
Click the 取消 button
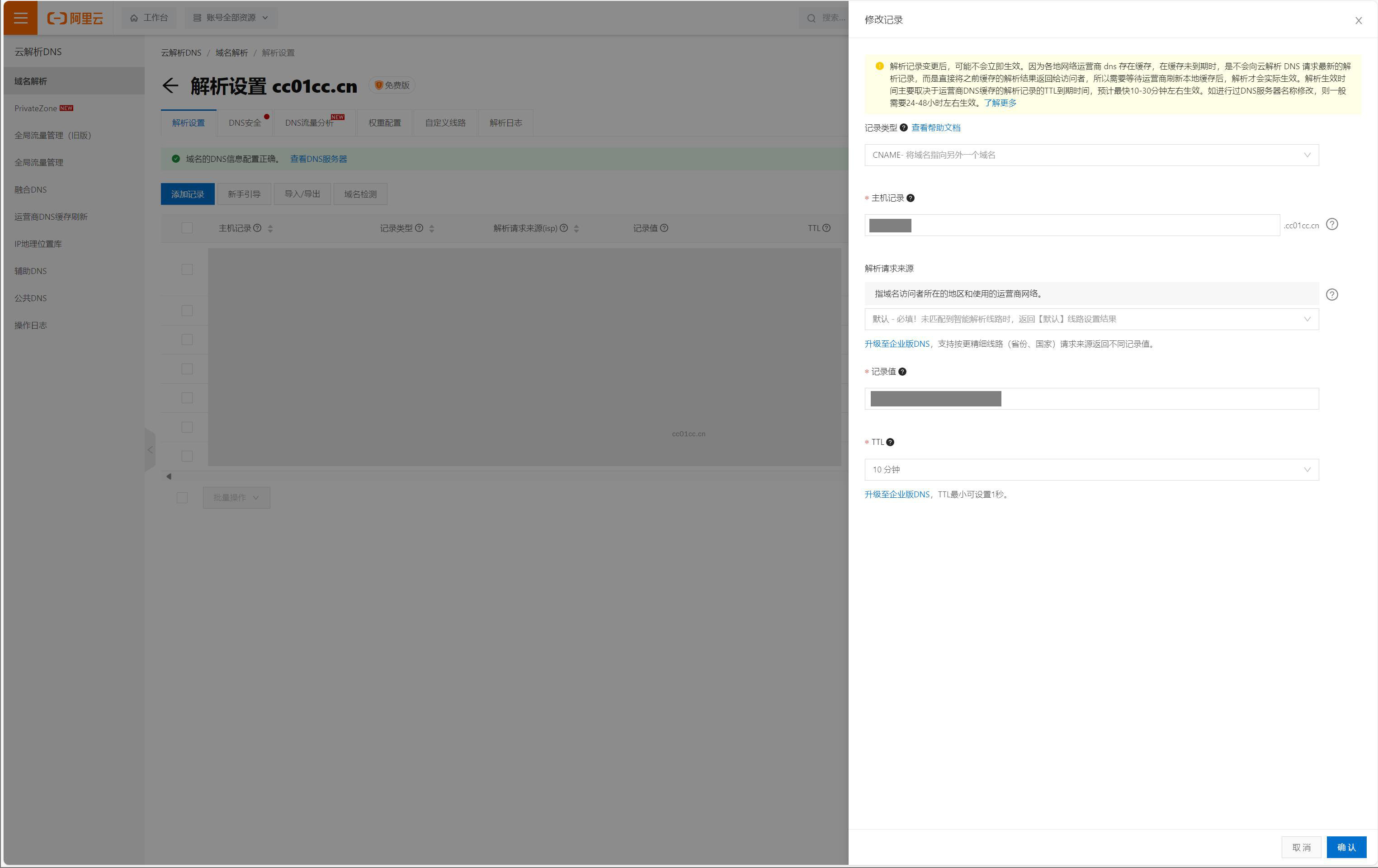1301,847
